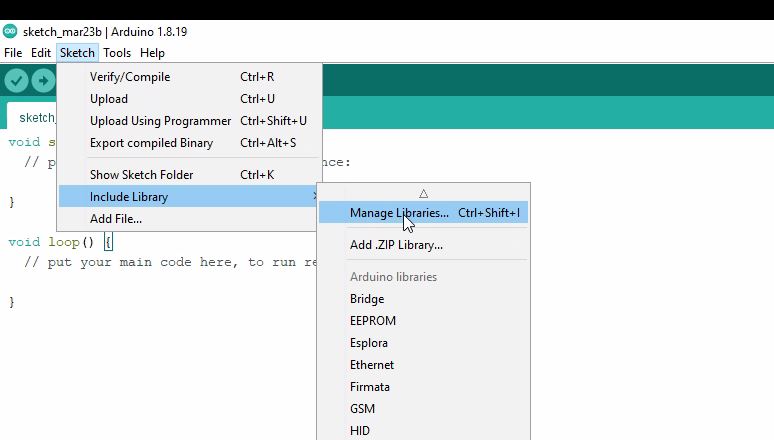Click the Upload arrow toolbar icon

[x=43, y=80]
